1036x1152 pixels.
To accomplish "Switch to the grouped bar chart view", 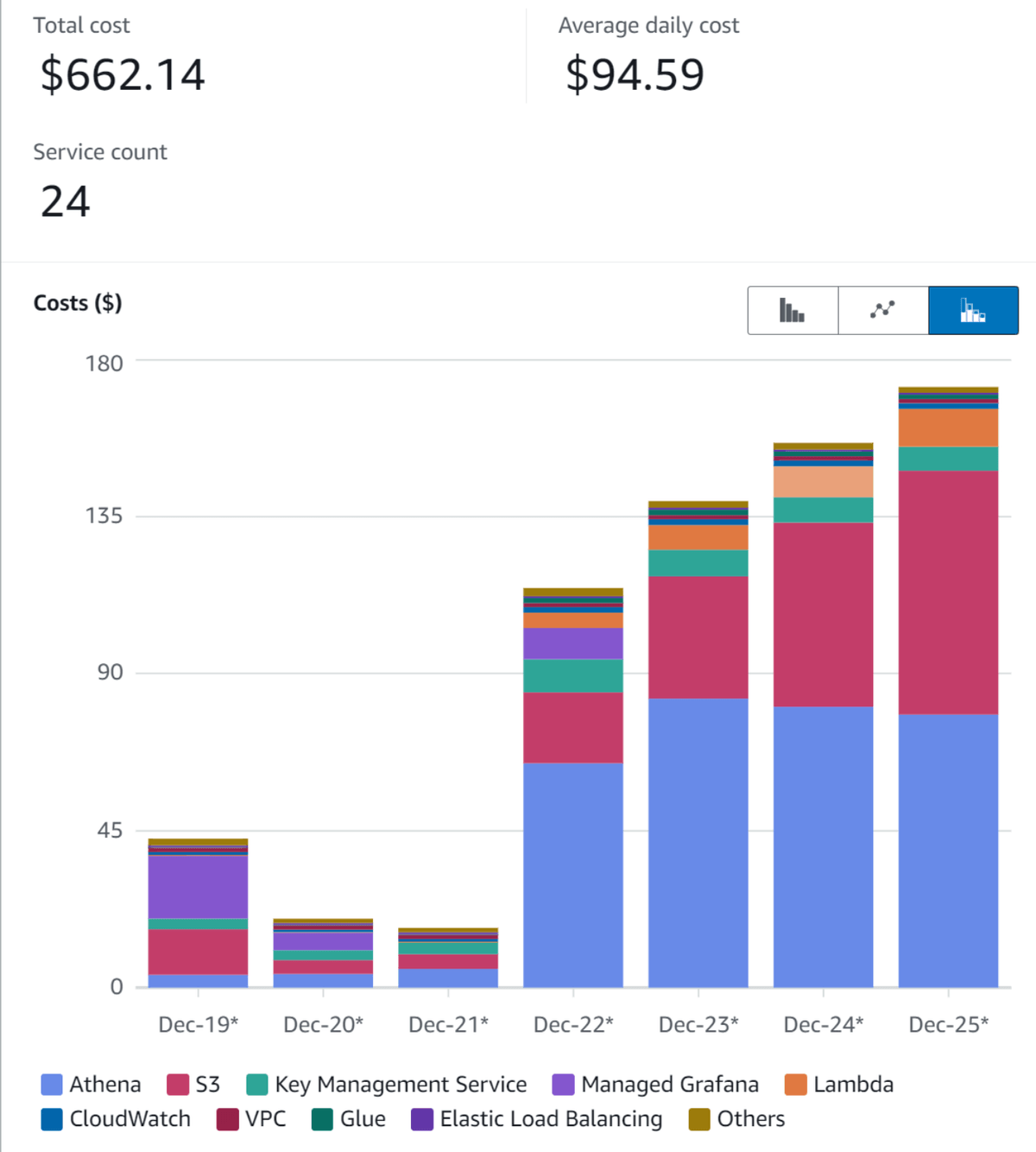I will pyautogui.click(x=792, y=310).
